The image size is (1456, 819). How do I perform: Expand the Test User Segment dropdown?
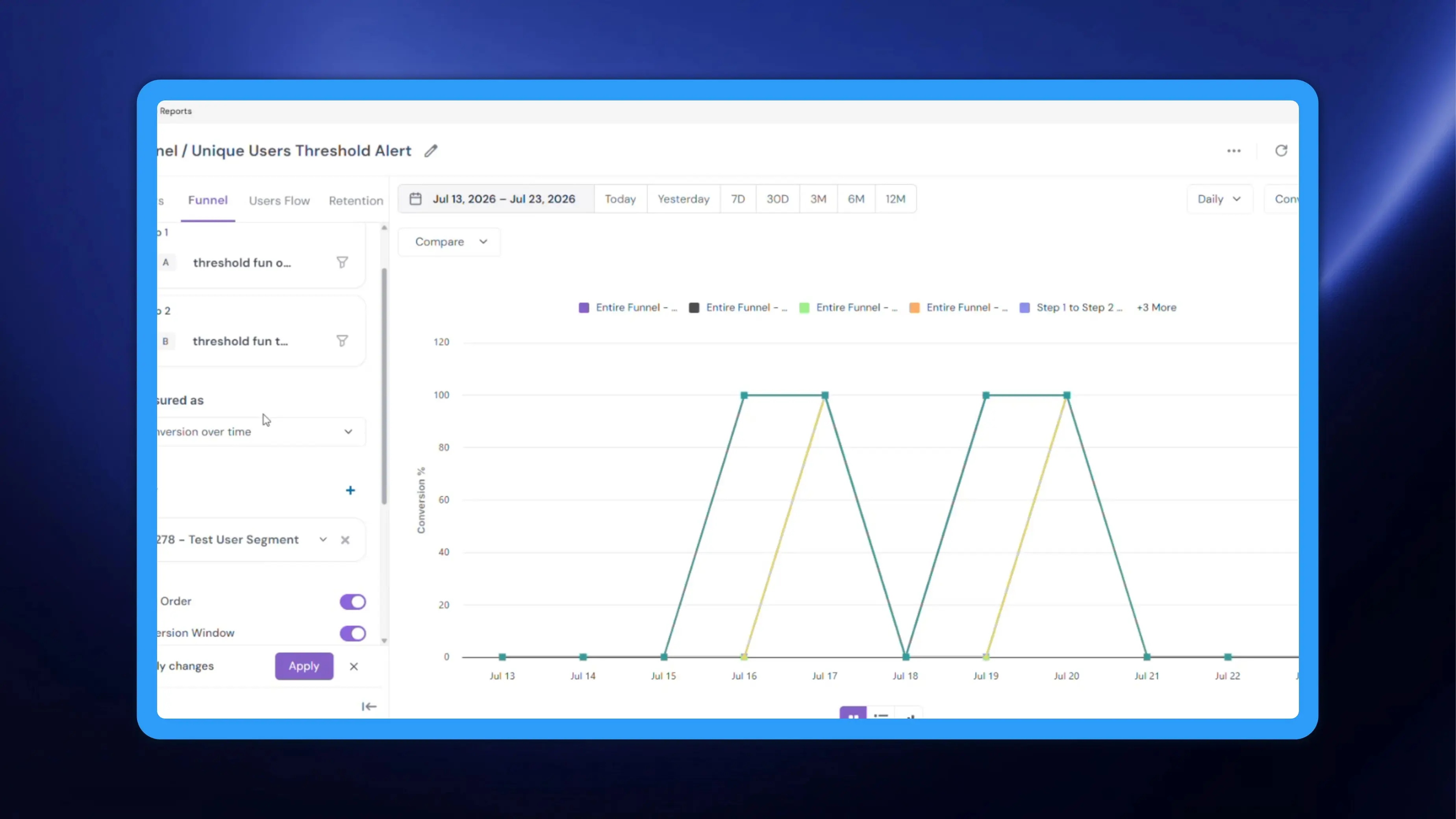(323, 540)
